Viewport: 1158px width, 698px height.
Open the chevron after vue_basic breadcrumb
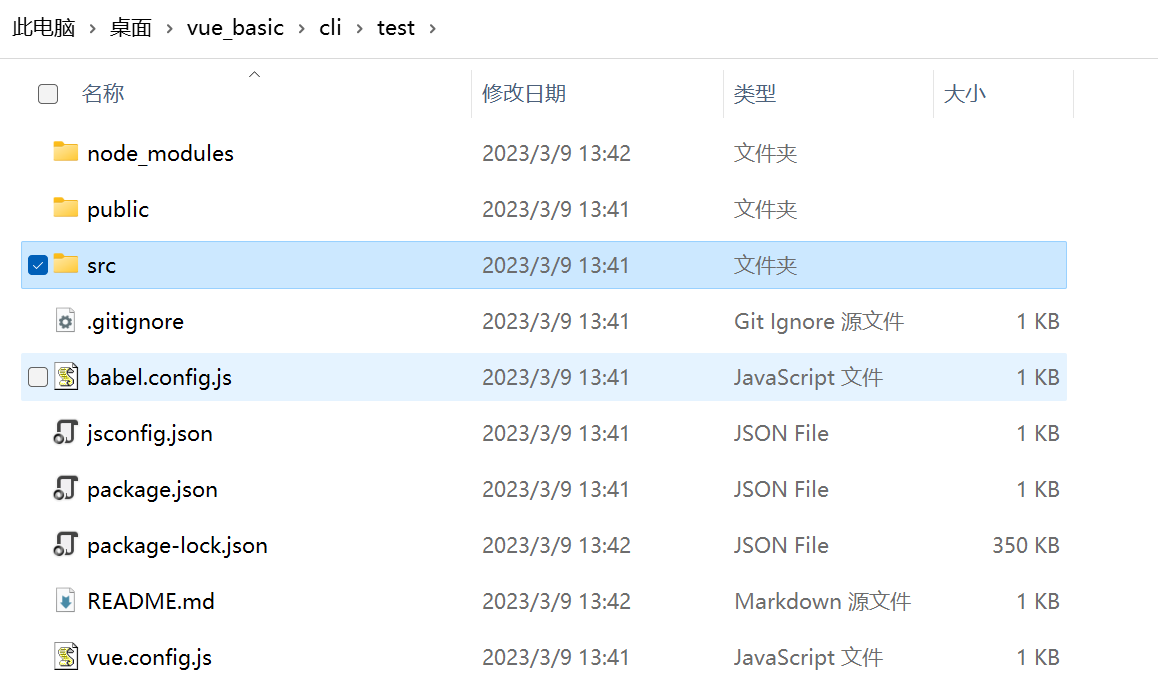(302, 28)
